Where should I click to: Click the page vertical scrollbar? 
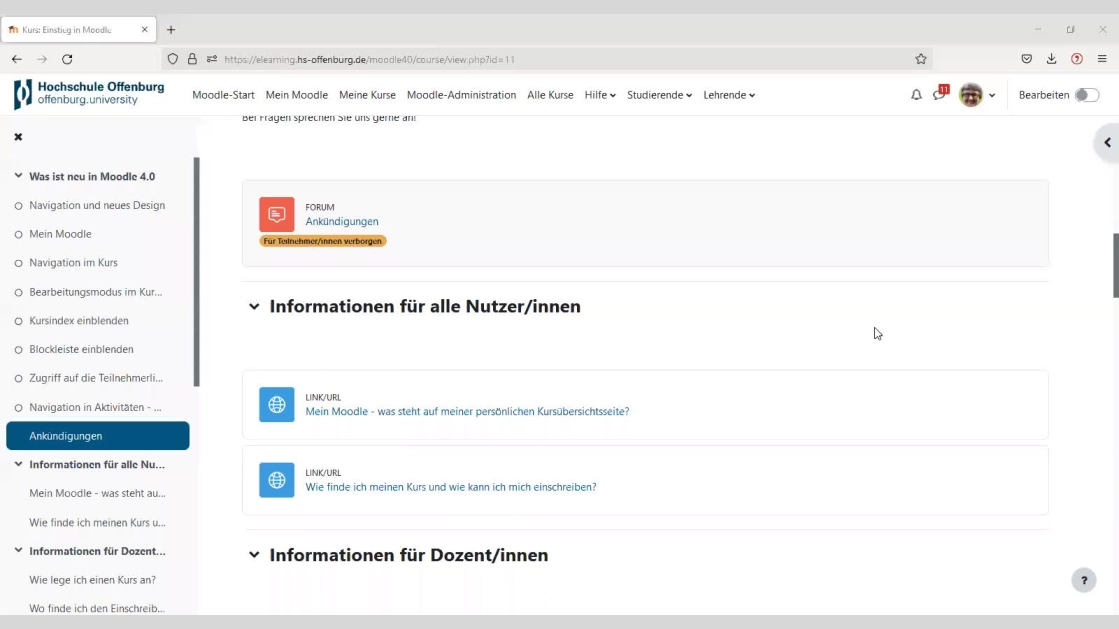click(1115, 265)
